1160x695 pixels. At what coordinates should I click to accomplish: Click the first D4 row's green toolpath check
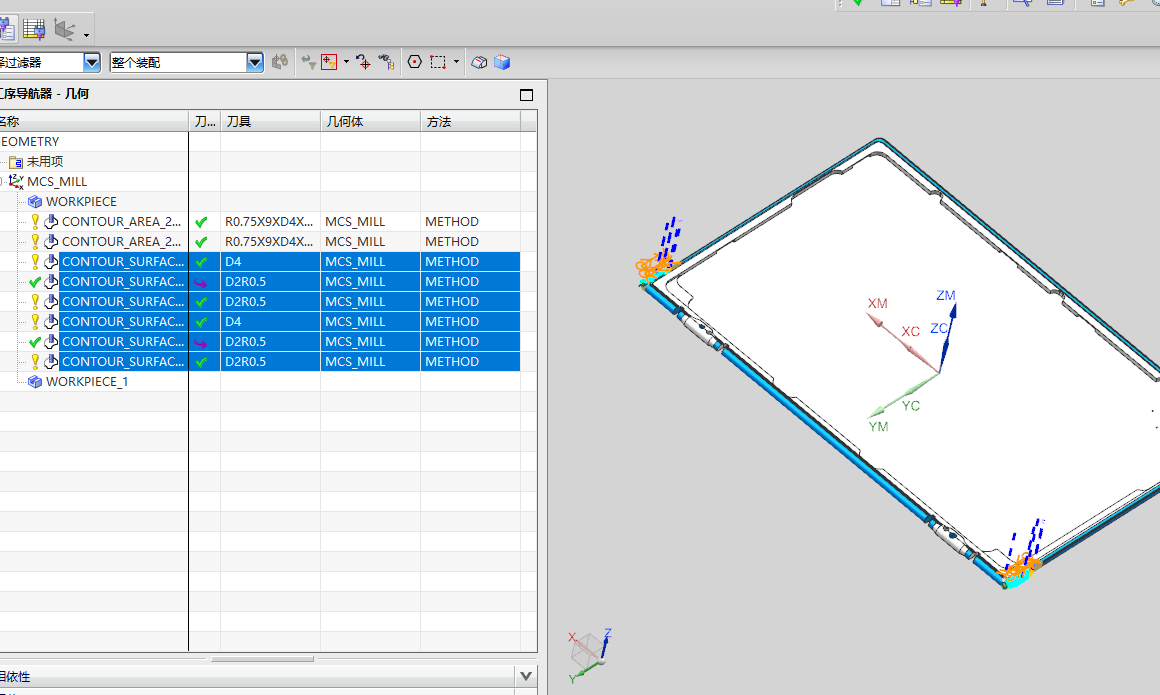click(201, 262)
